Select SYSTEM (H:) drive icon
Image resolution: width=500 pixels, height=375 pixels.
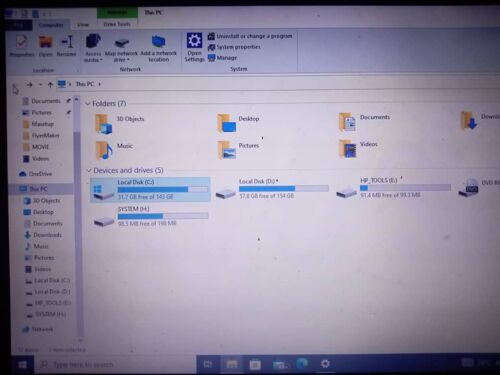(104, 221)
